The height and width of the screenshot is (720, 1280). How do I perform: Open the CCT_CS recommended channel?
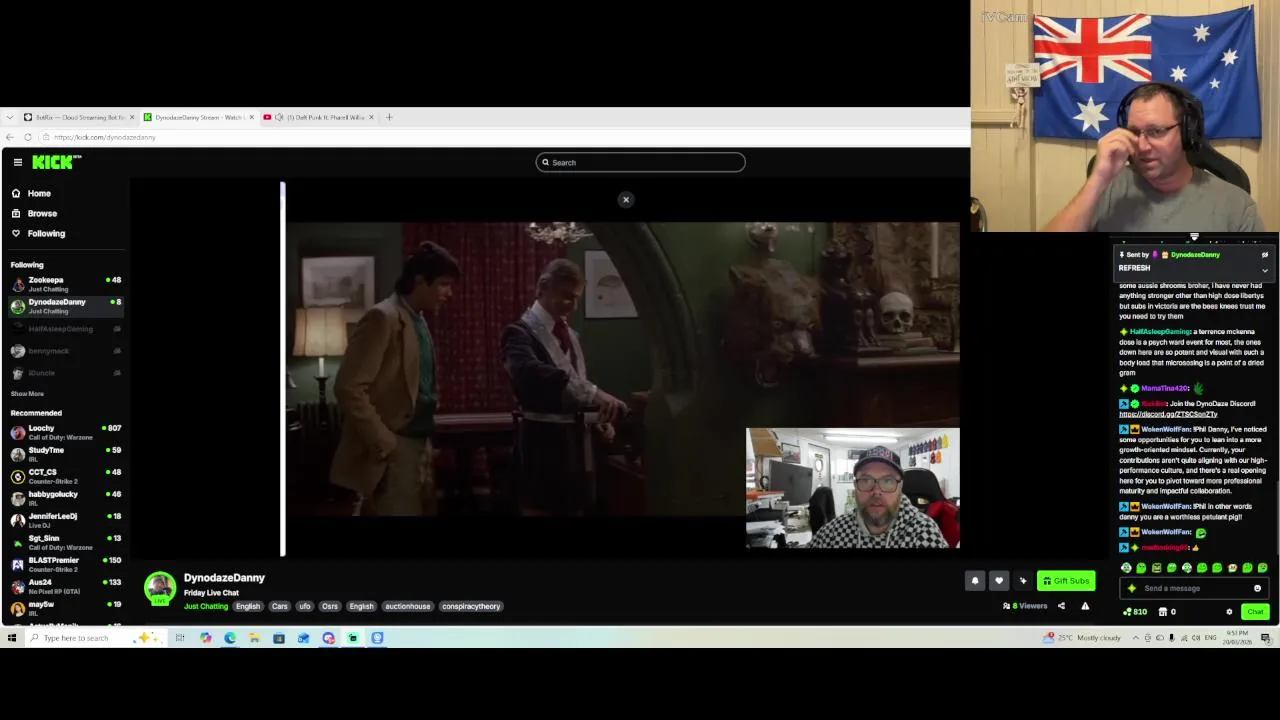click(65, 476)
